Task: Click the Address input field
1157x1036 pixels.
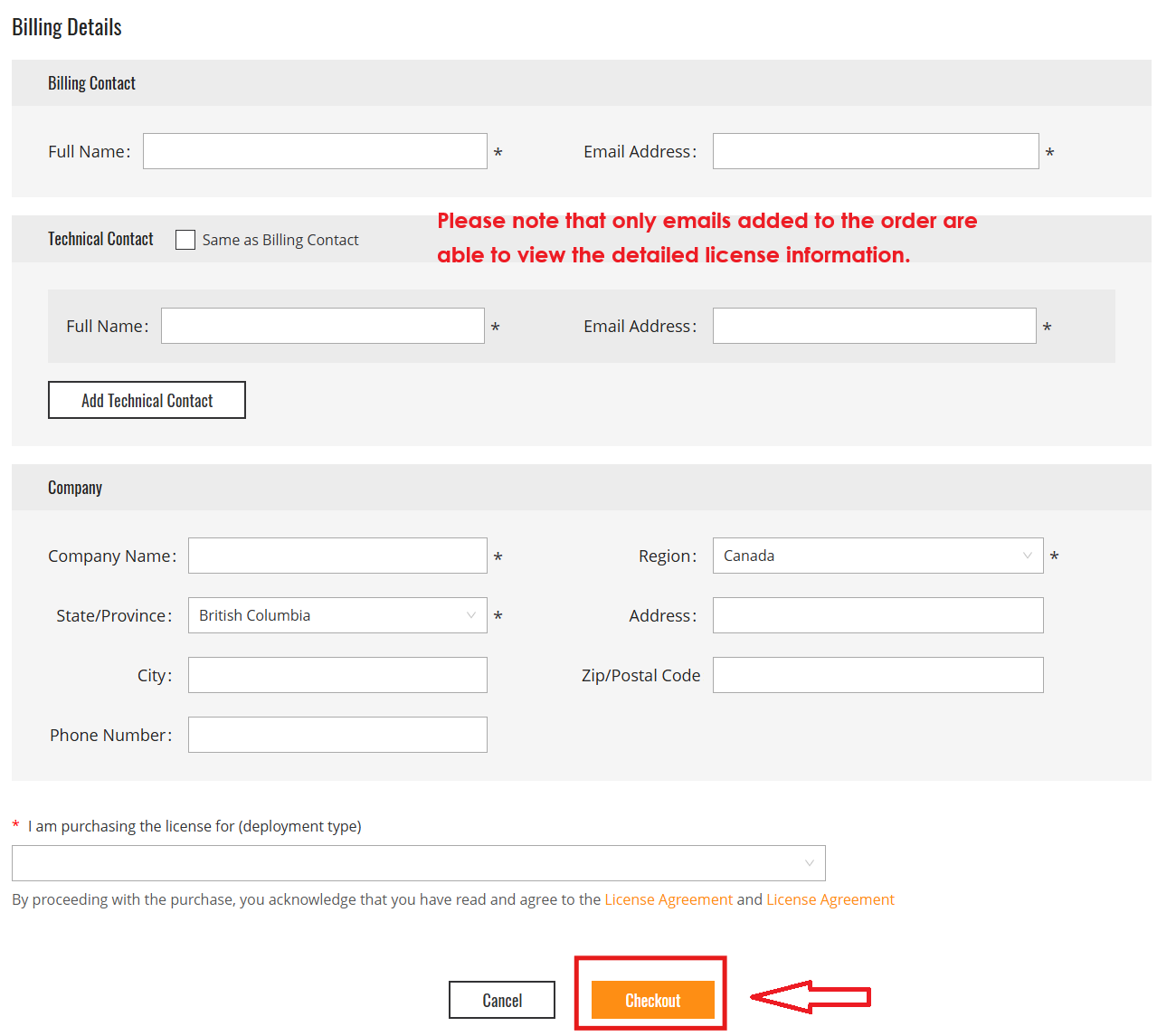Action: pos(877,614)
